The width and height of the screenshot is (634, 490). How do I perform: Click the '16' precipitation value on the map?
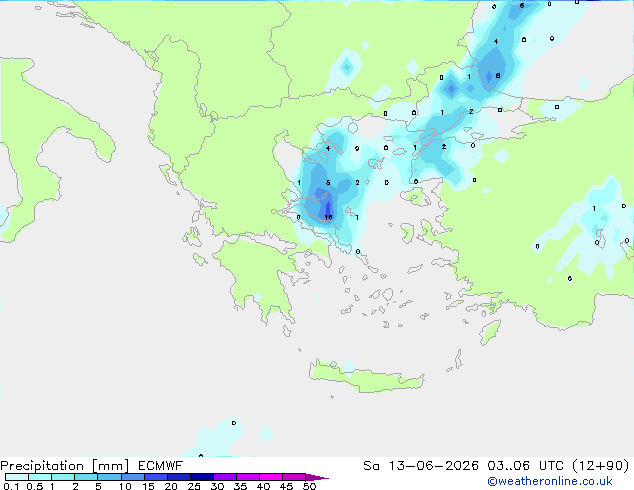click(x=328, y=218)
